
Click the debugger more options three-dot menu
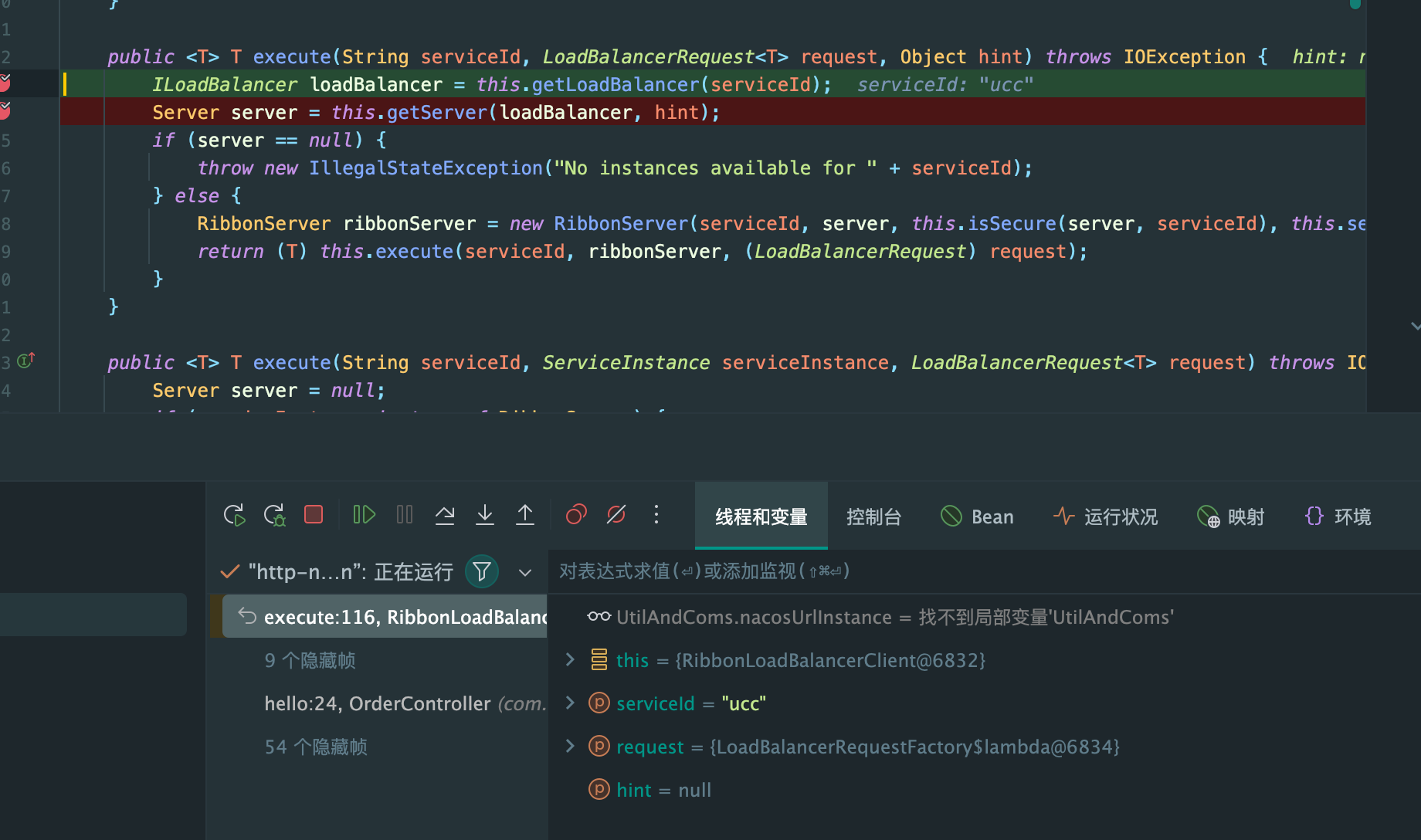pyautogui.click(x=656, y=514)
